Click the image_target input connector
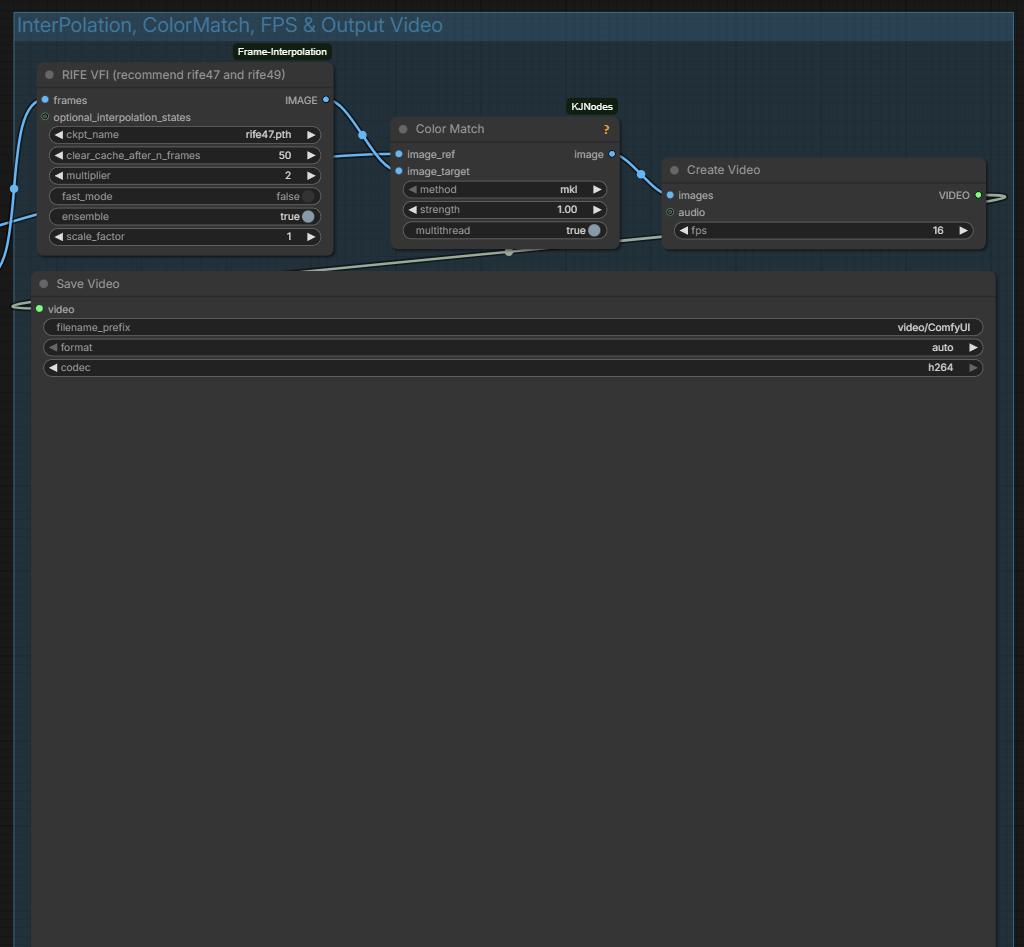Viewport: 1024px width, 947px height. pyautogui.click(x=399, y=171)
